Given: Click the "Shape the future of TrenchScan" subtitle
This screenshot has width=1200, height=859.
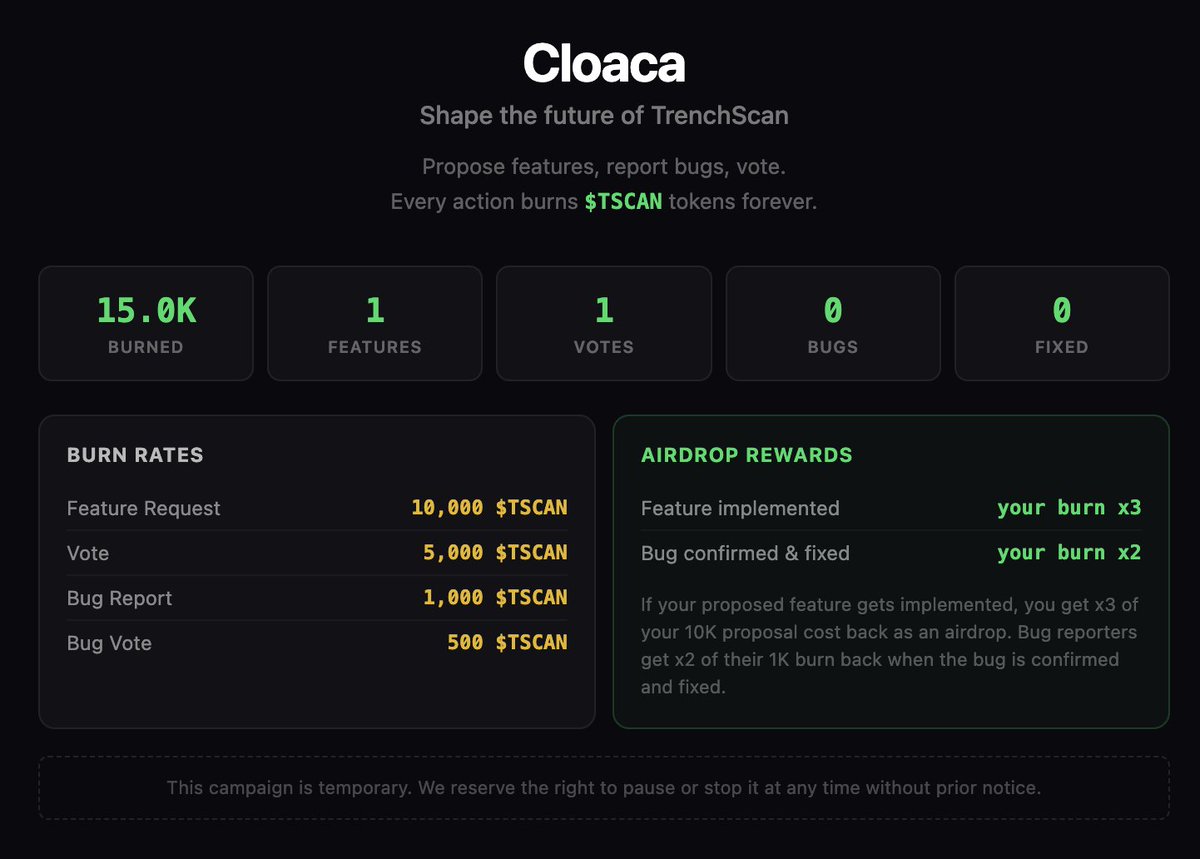Looking at the screenshot, I should pyautogui.click(x=604, y=115).
